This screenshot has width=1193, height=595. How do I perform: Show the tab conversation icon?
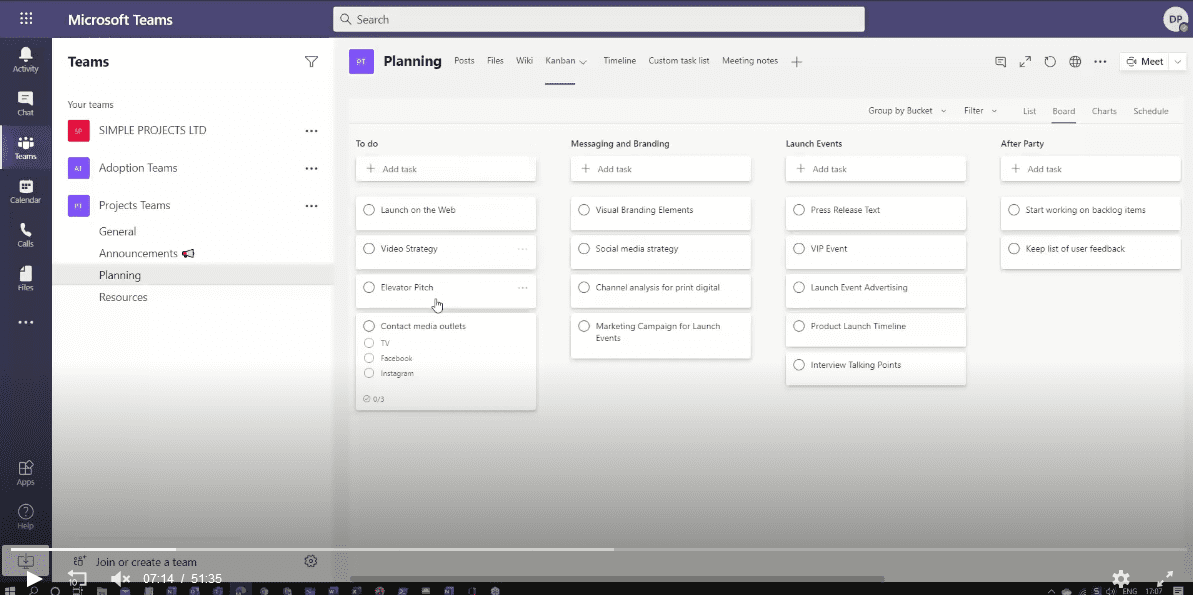[1001, 62]
